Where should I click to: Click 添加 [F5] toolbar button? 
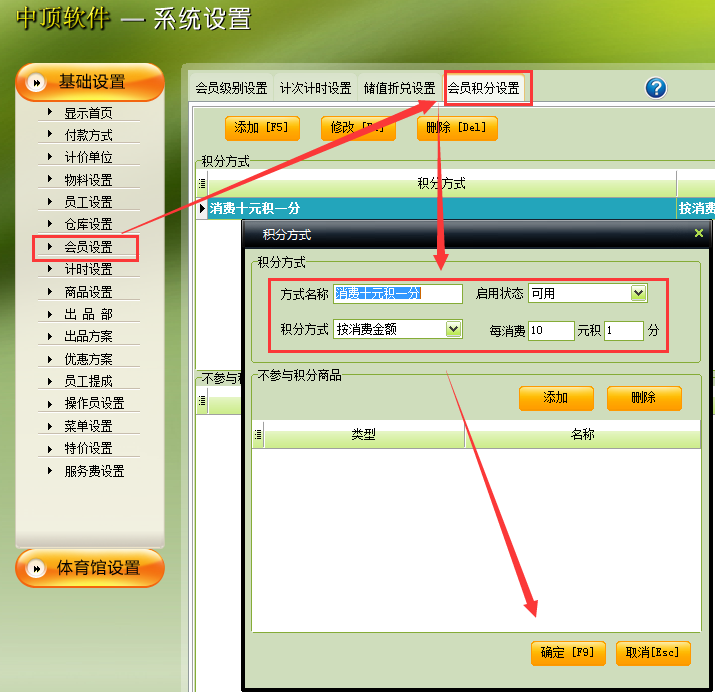tap(261, 128)
